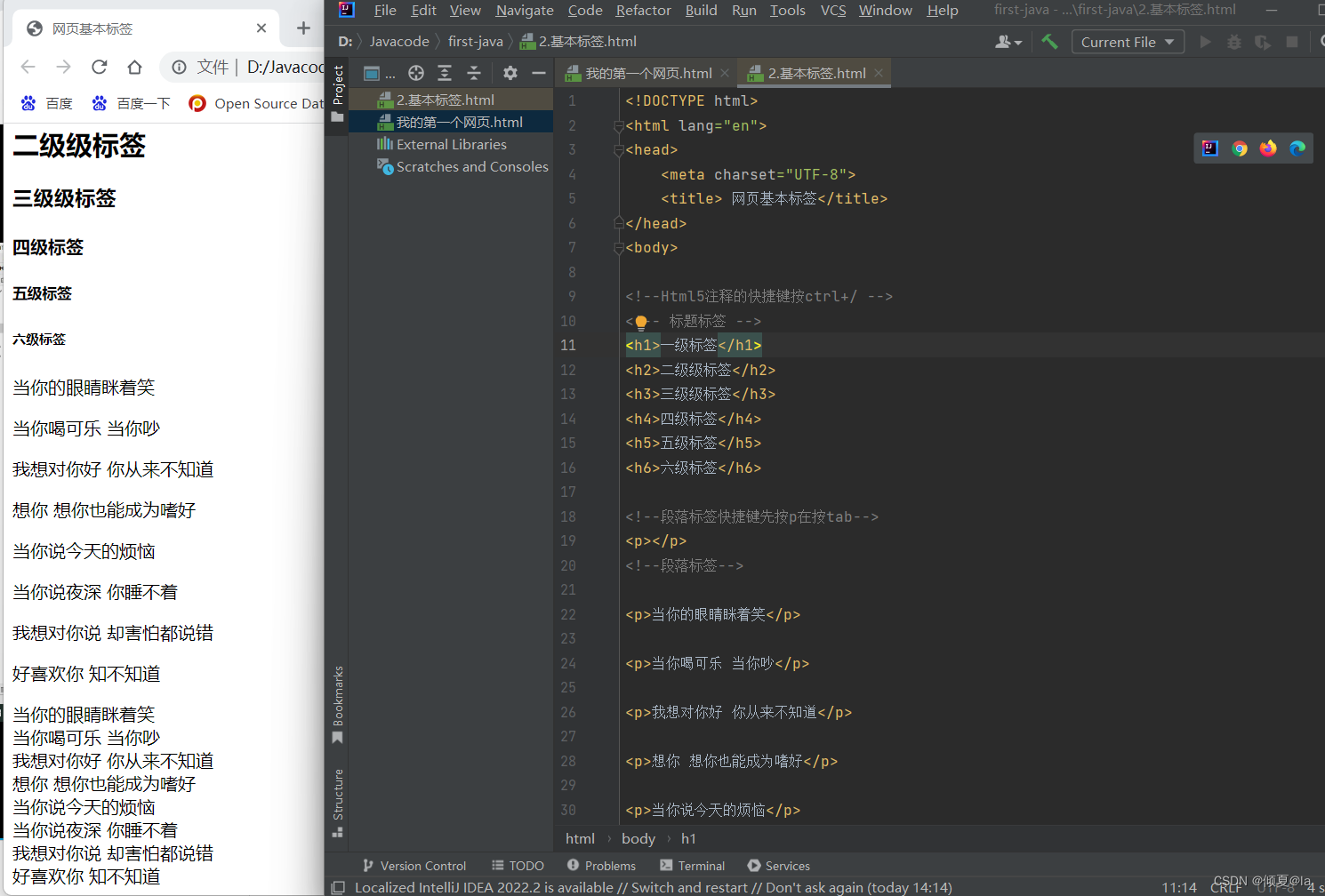Screen dimensions: 1325x896
Task: Toggle the Structure tool window stripe button
Action: tap(338, 803)
